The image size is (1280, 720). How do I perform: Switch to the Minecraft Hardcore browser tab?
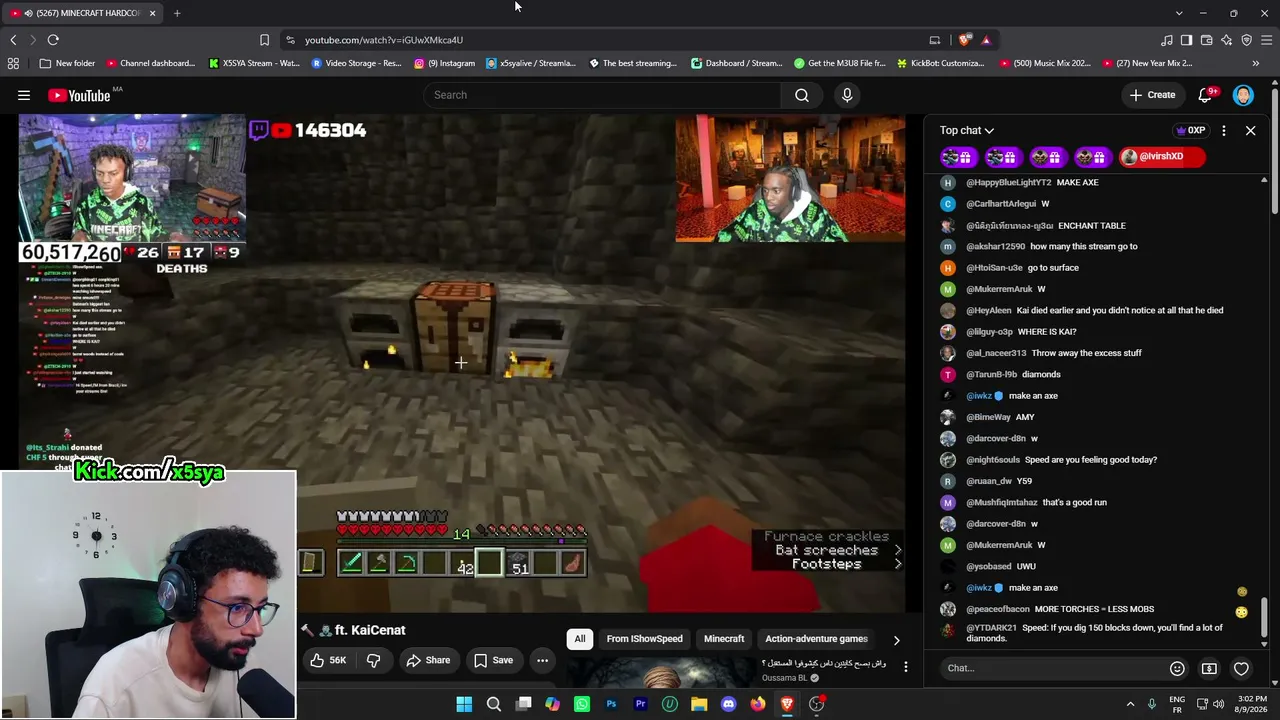tap(82, 13)
